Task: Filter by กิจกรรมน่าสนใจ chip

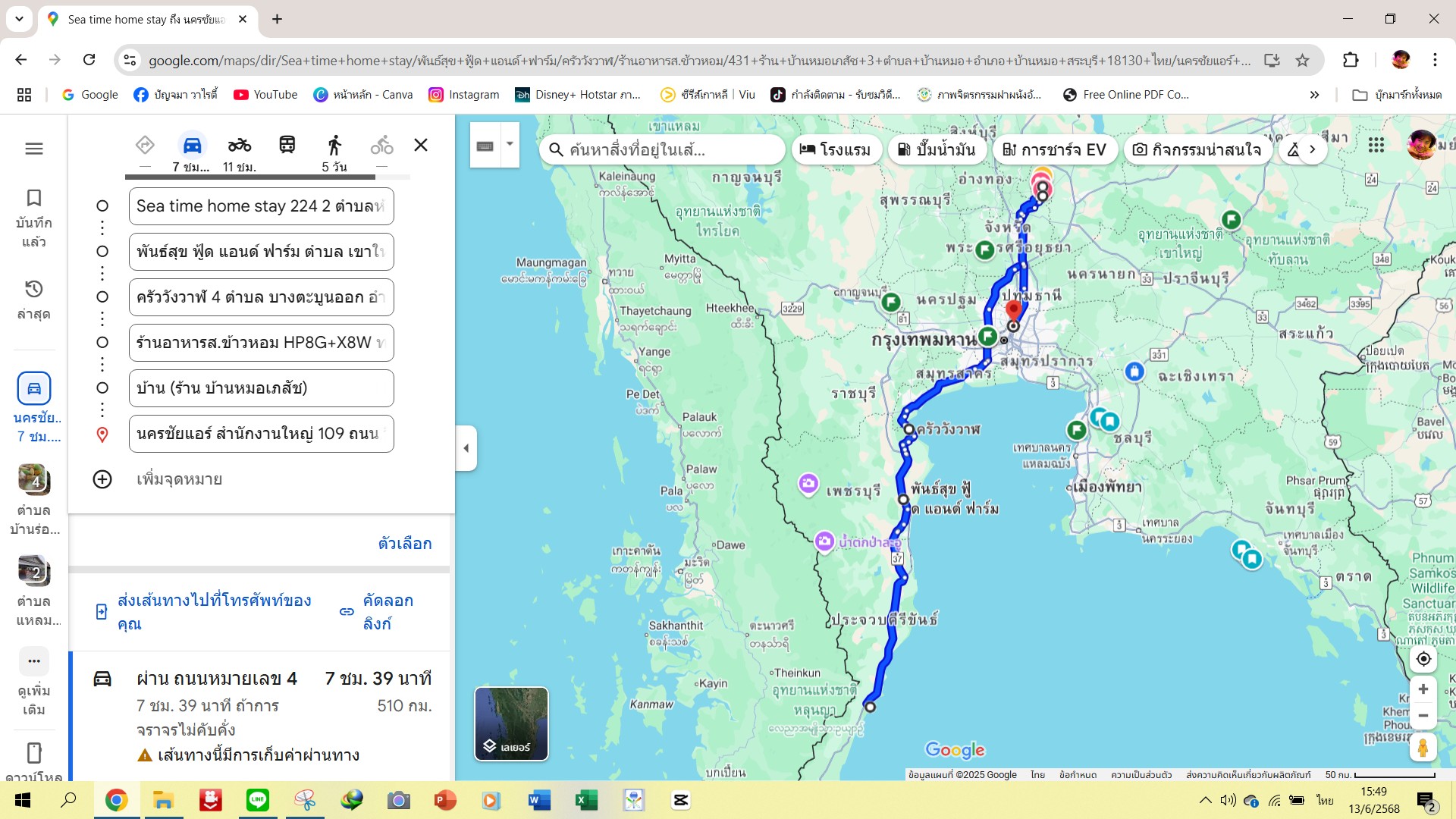Action: click(1197, 149)
